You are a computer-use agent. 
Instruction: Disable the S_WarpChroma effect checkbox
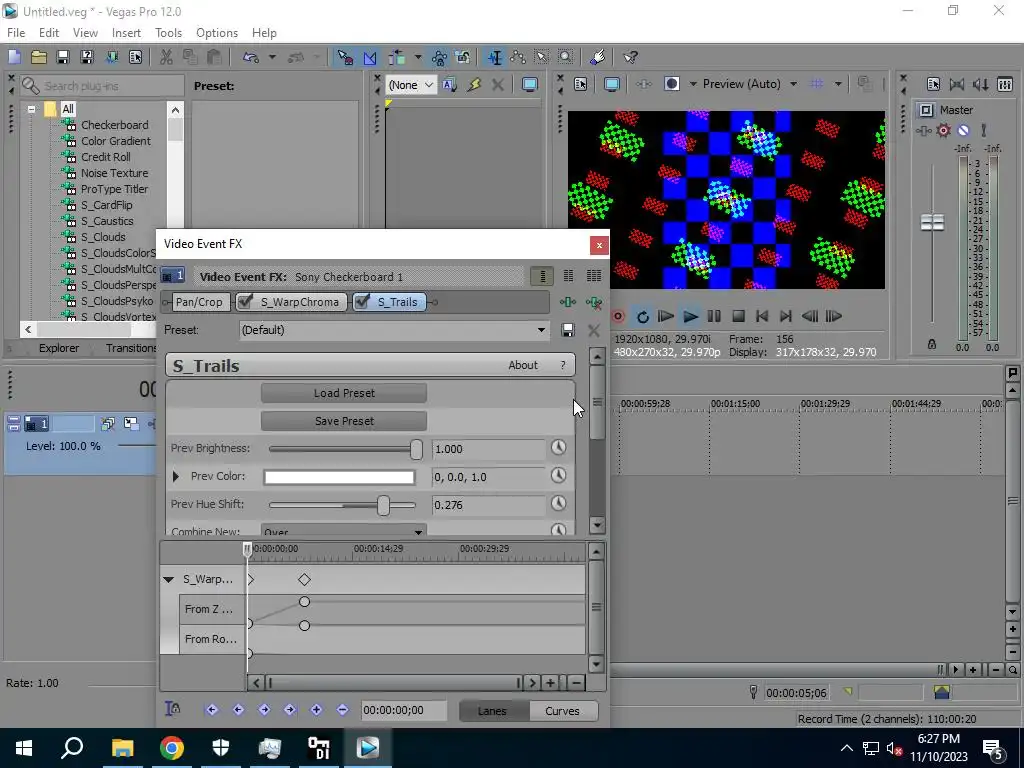click(x=246, y=302)
